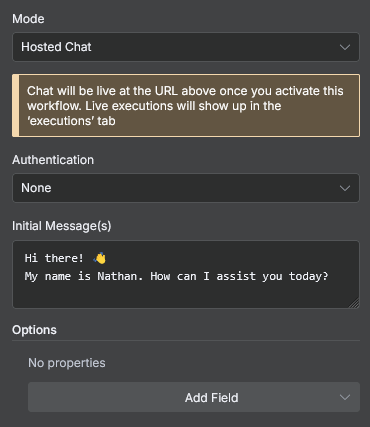Click the No properties placeholder text

67,363
